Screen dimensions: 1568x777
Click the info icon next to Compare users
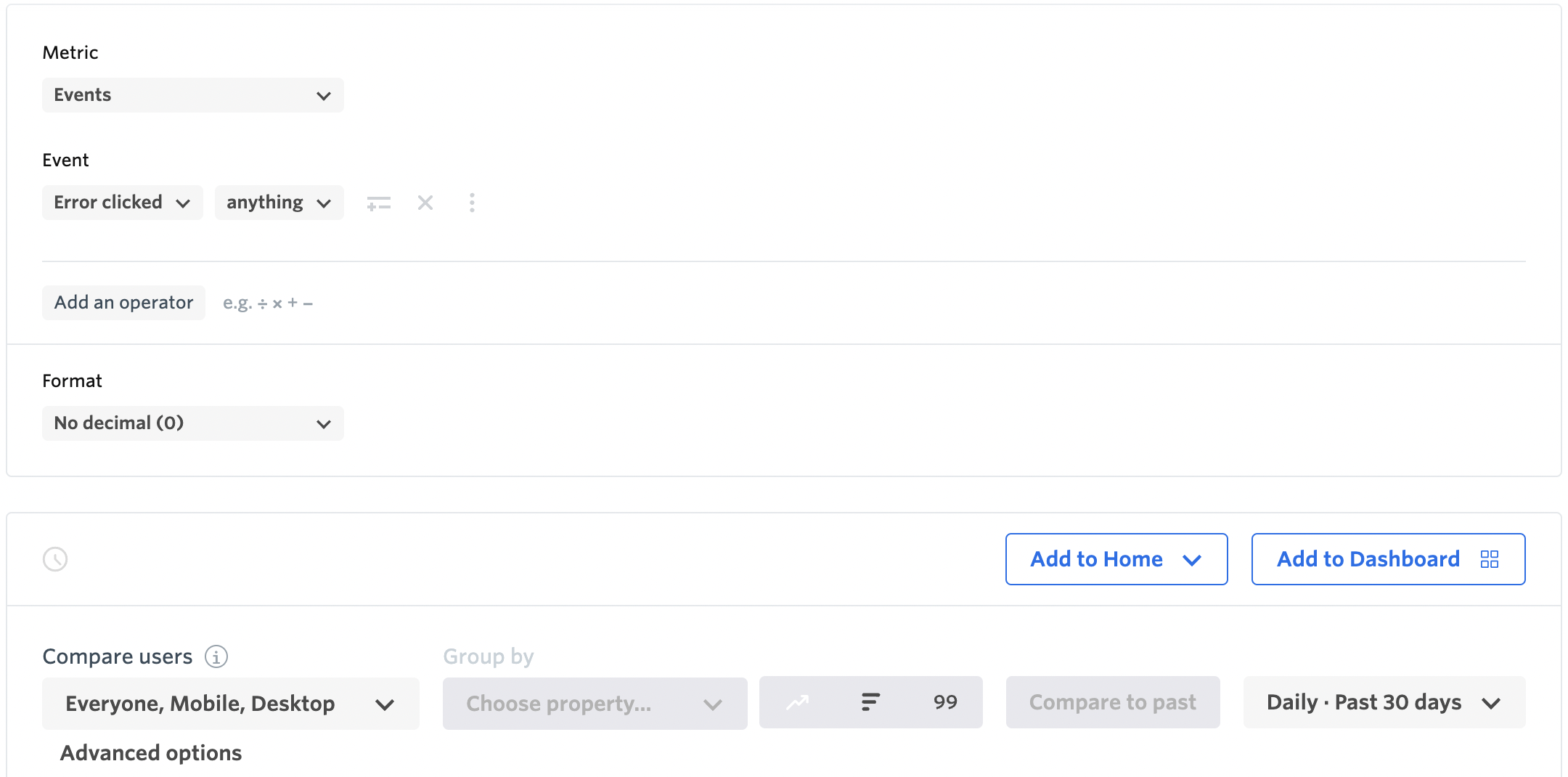pos(216,656)
